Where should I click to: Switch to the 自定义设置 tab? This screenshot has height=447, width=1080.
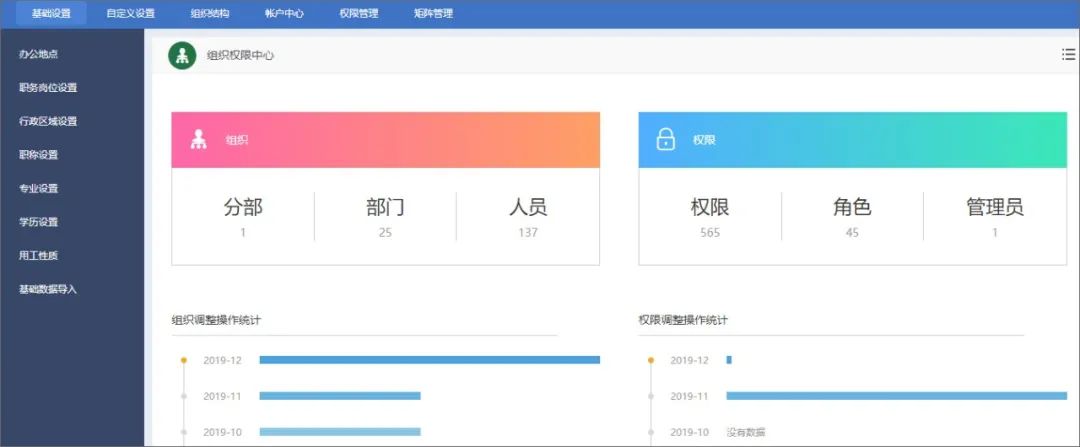tap(130, 13)
